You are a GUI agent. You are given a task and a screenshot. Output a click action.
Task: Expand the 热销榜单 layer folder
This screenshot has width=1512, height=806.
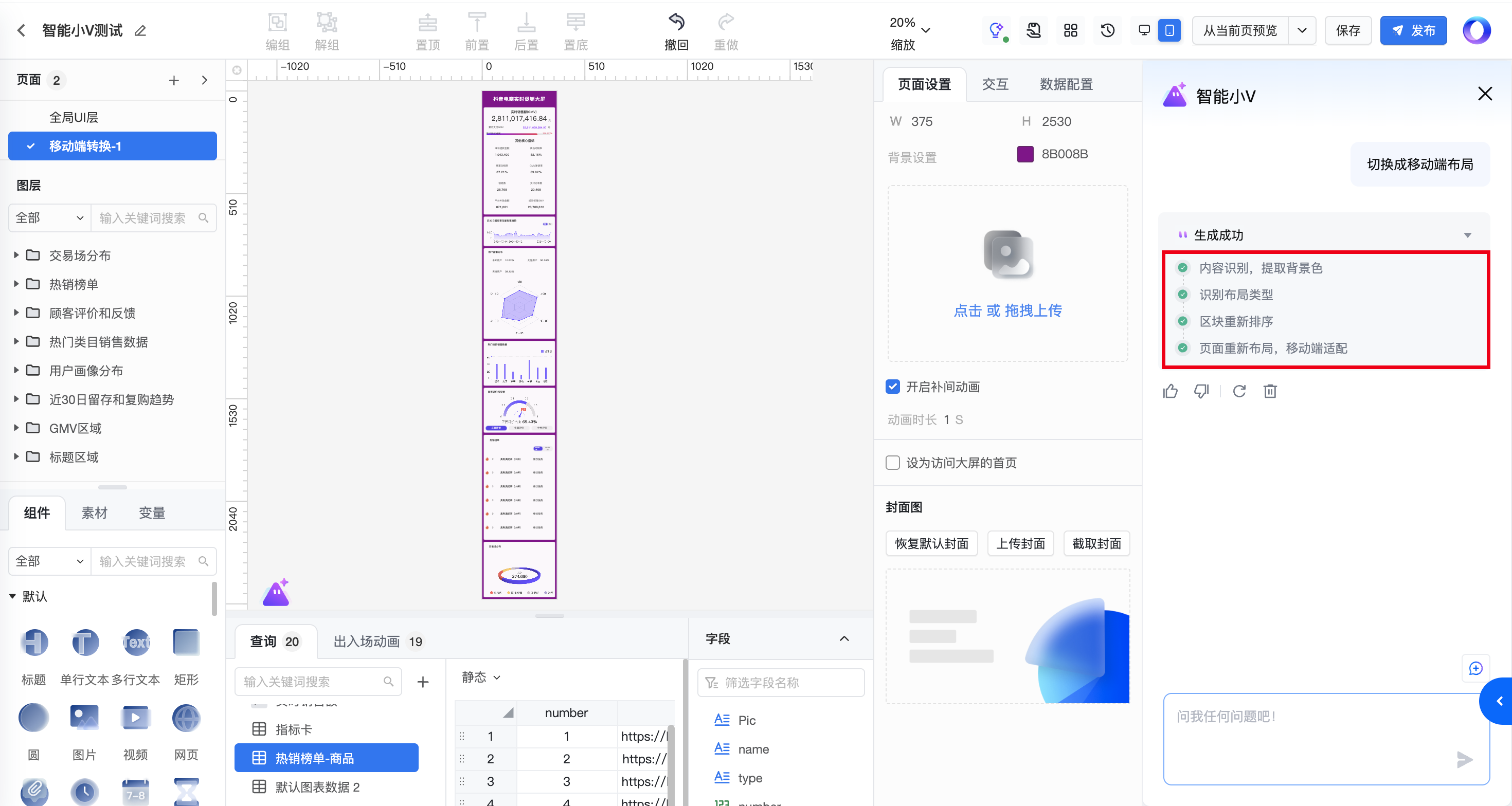tap(16, 284)
